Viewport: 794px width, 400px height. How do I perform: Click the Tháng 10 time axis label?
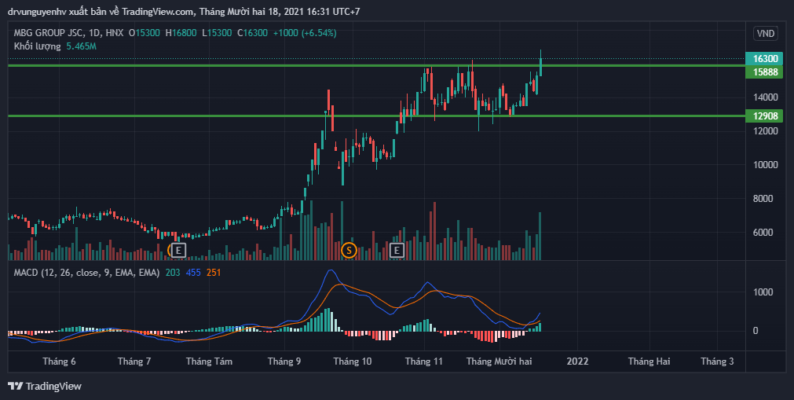click(352, 361)
